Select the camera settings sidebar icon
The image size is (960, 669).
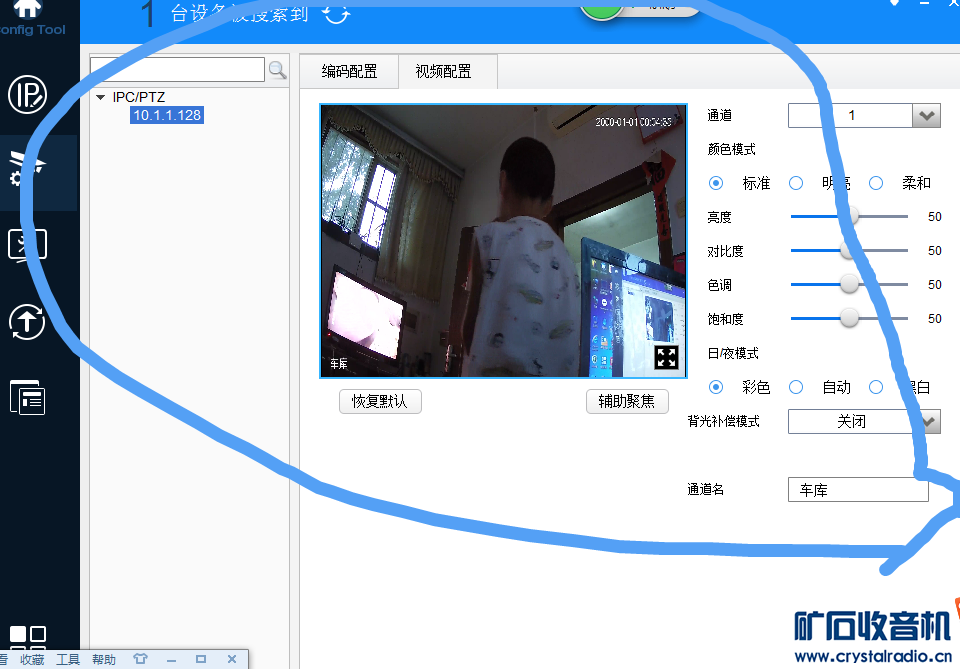[x=28, y=168]
